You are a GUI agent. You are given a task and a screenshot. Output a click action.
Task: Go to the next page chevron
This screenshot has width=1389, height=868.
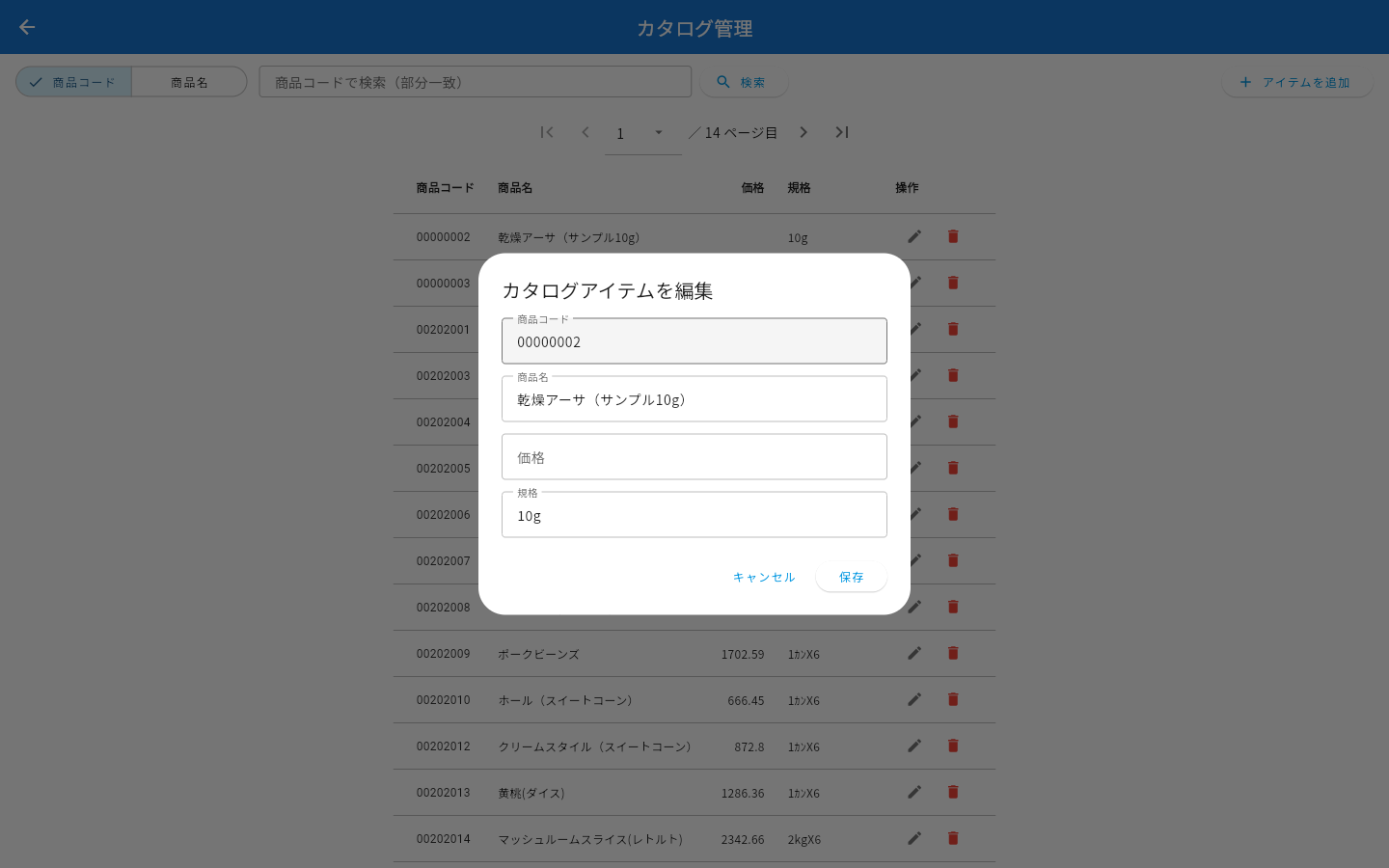click(x=803, y=132)
